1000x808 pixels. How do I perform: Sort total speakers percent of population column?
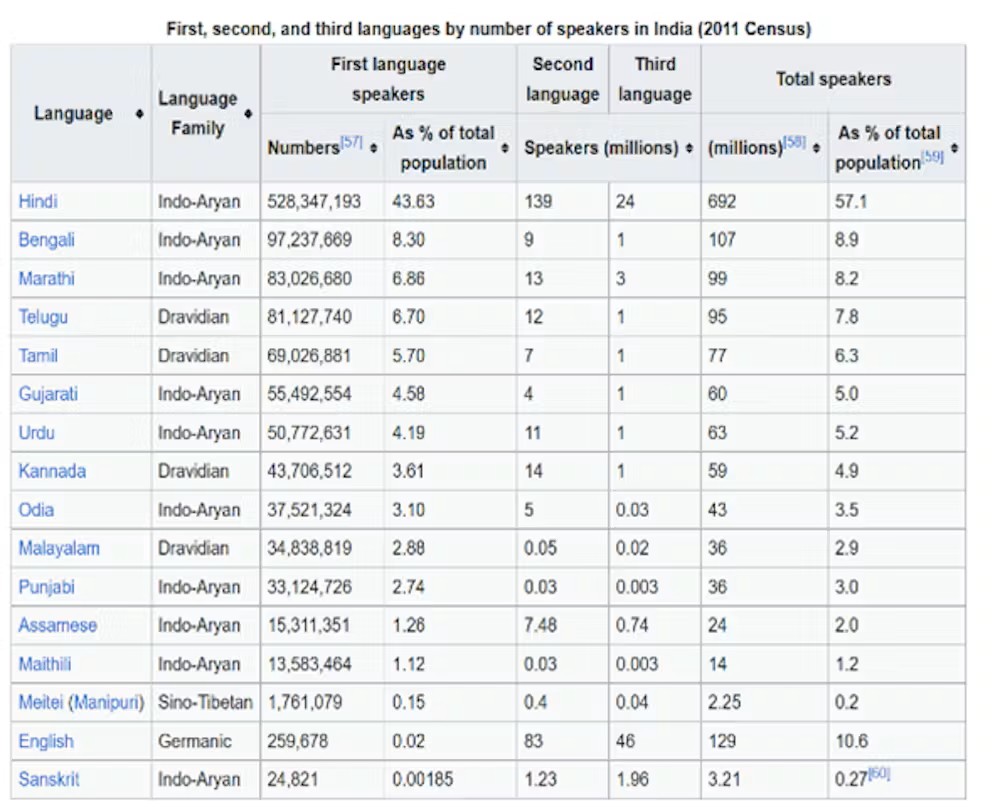pyautogui.click(x=954, y=148)
